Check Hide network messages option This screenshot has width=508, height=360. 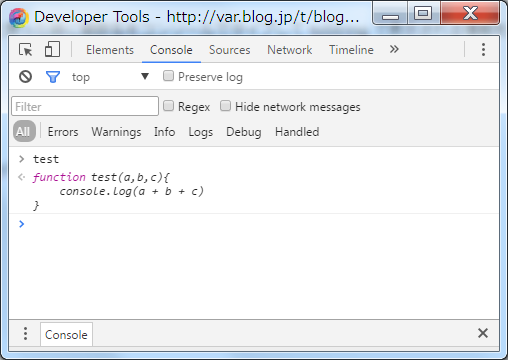point(225,106)
